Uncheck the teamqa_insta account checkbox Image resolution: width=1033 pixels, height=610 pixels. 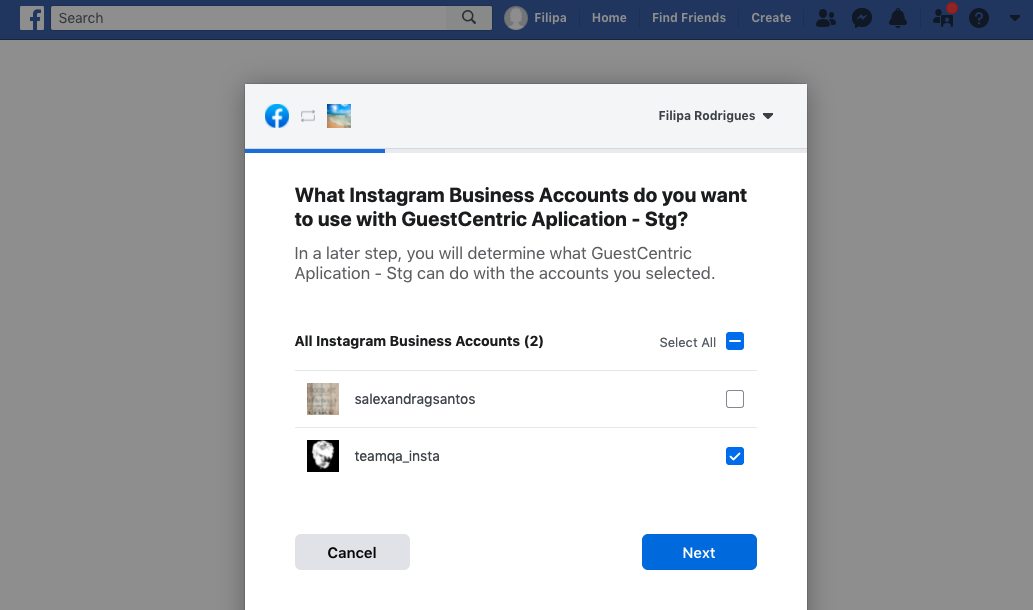(x=735, y=456)
